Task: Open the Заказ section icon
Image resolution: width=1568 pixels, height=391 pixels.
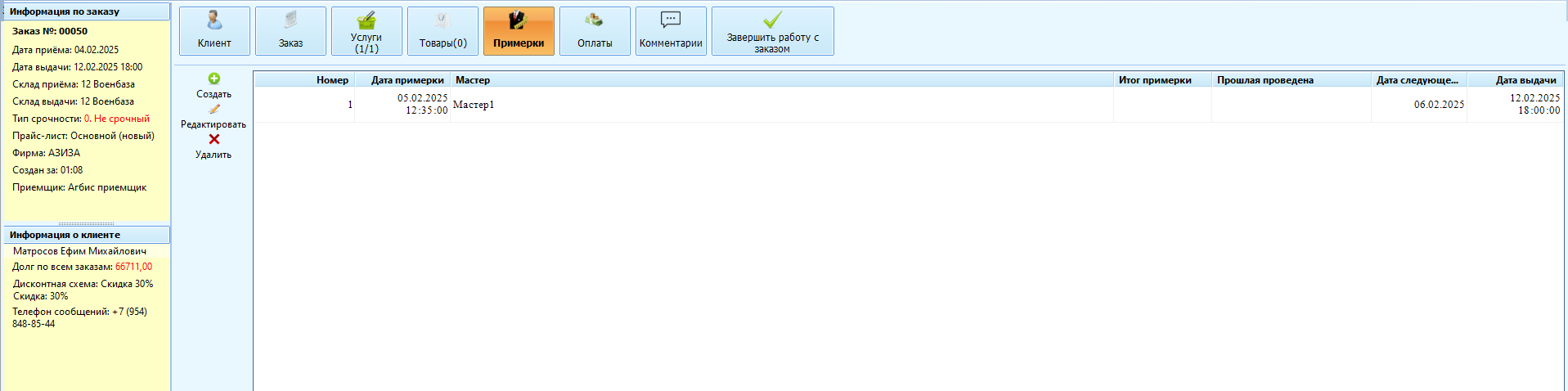Action: [x=290, y=20]
